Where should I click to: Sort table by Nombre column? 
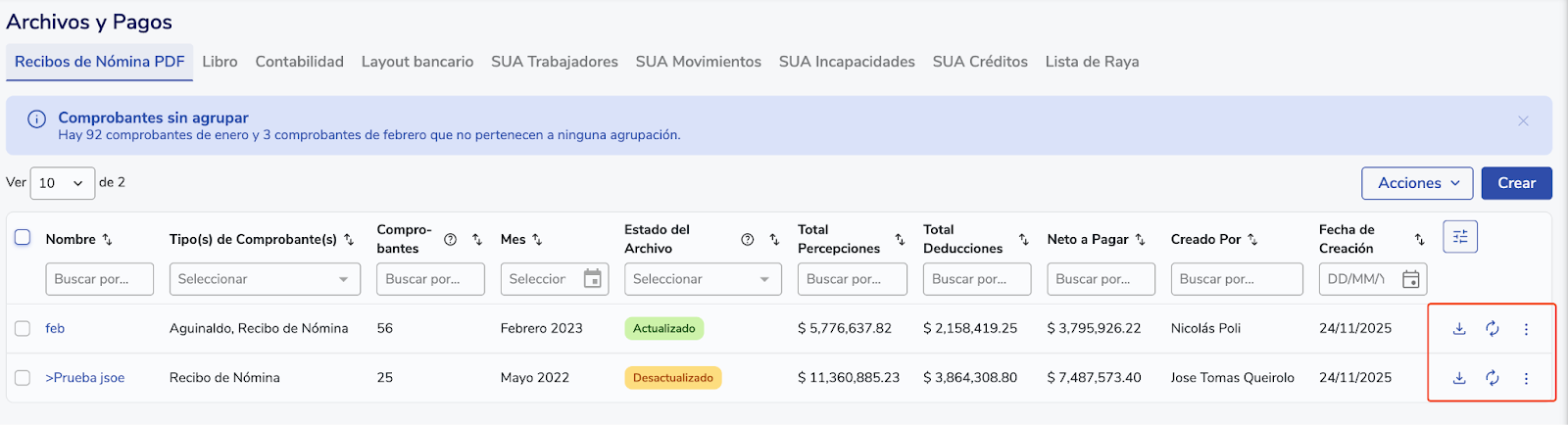tap(108, 240)
